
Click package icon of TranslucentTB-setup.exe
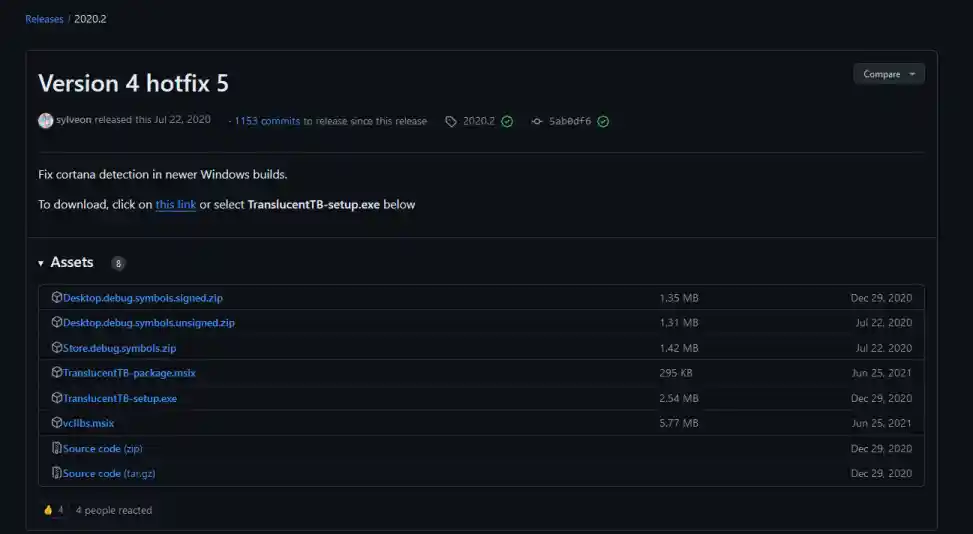coord(56,398)
